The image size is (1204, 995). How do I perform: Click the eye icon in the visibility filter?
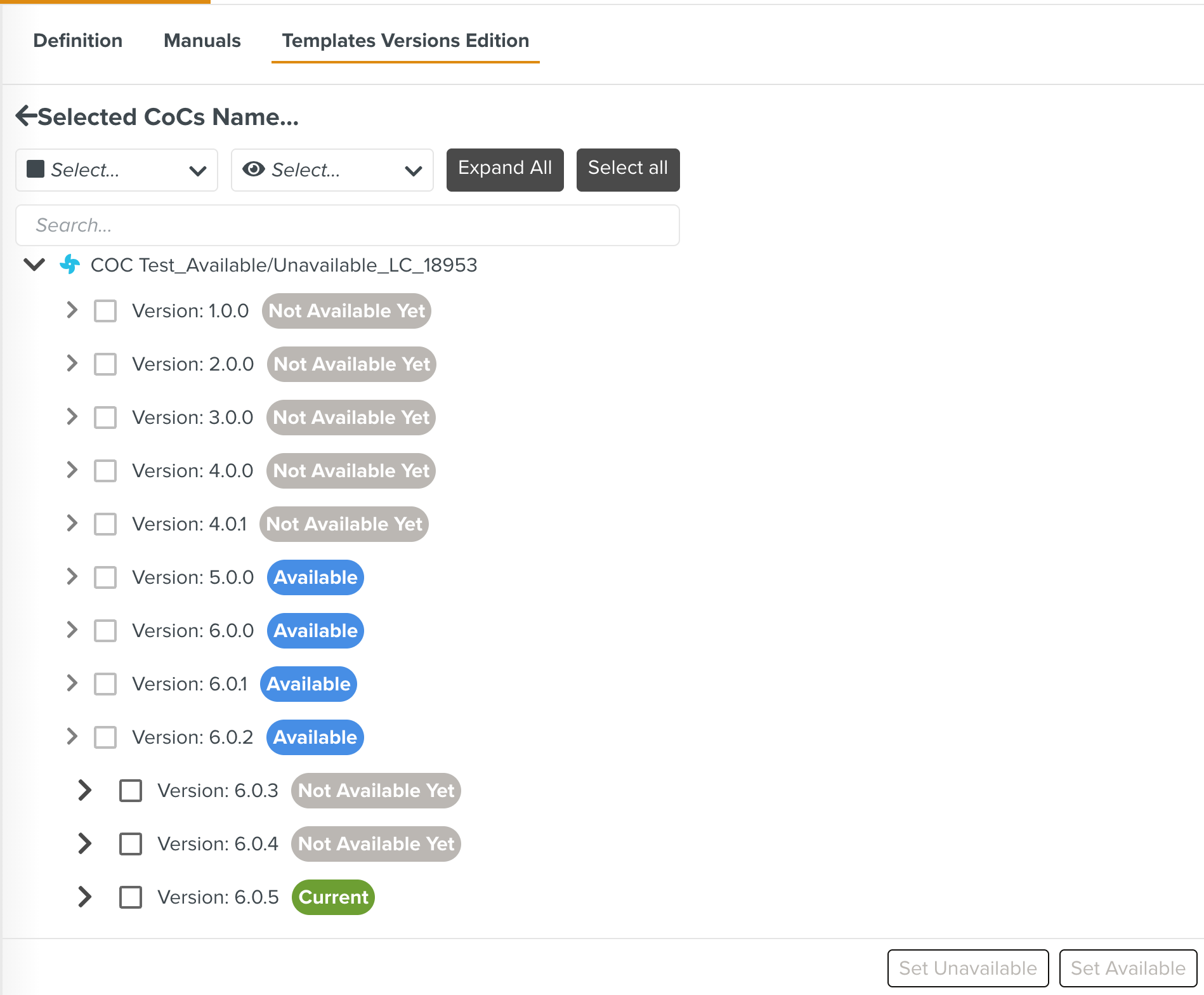point(254,169)
